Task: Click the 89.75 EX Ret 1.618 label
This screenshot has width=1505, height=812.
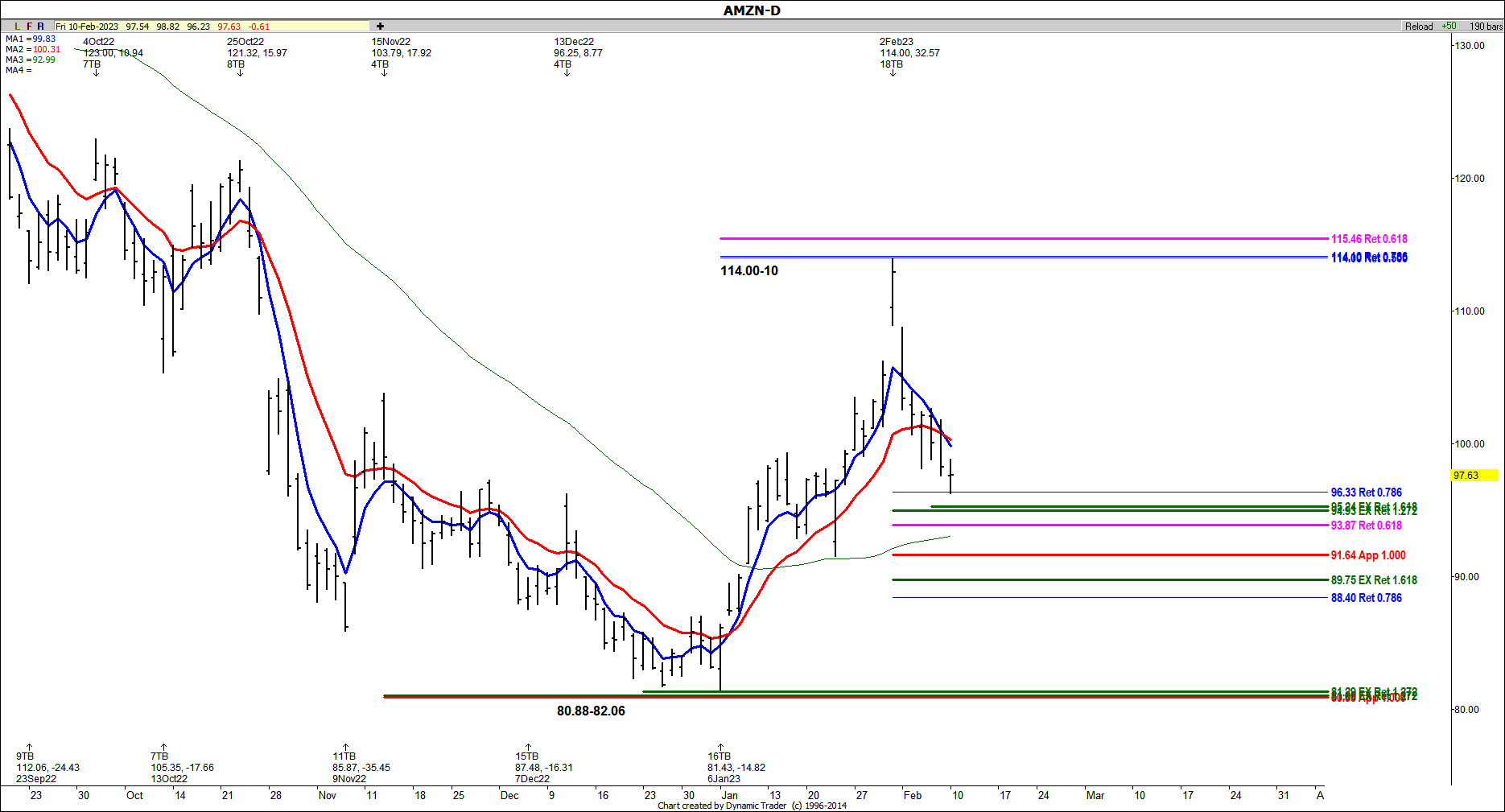Action: (x=1374, y=580)
